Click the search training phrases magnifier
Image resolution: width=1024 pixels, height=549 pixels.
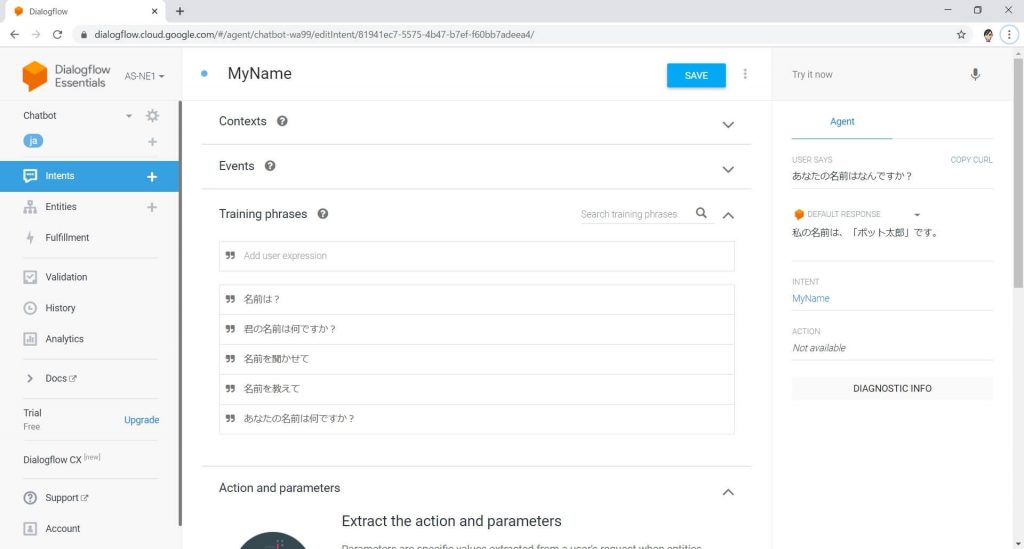click(x=701, y=213)
